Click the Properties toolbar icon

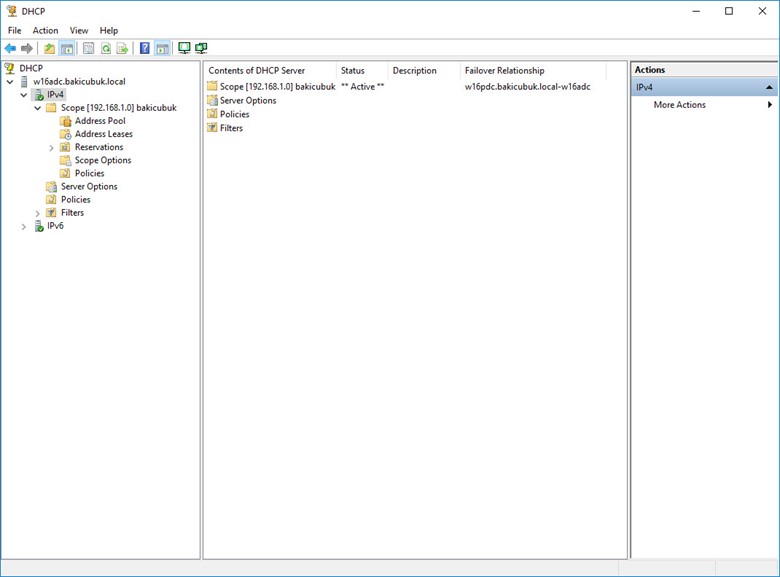[88, 48]
